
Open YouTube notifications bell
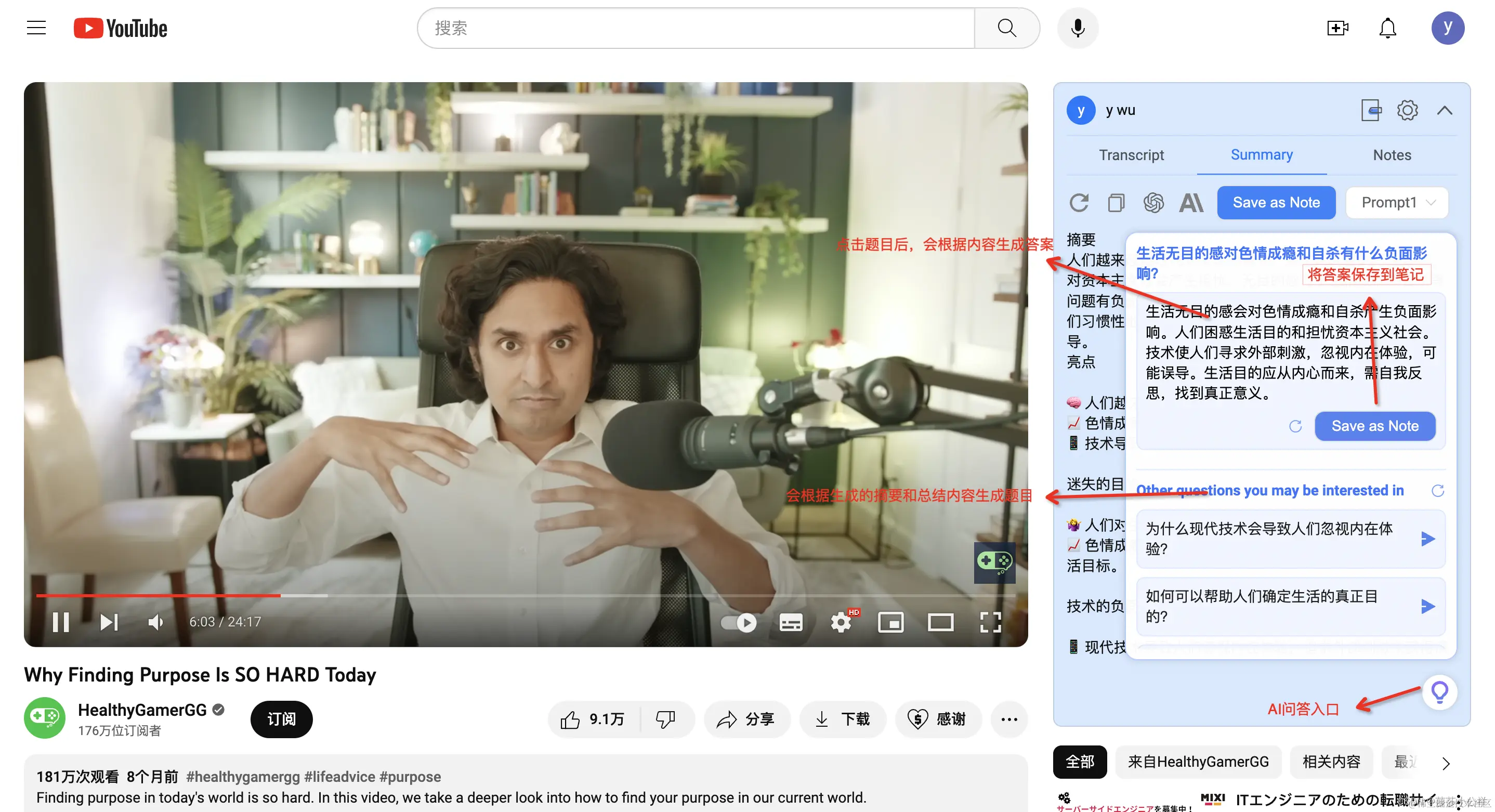pyautogui.click(x=1387, y=28)
